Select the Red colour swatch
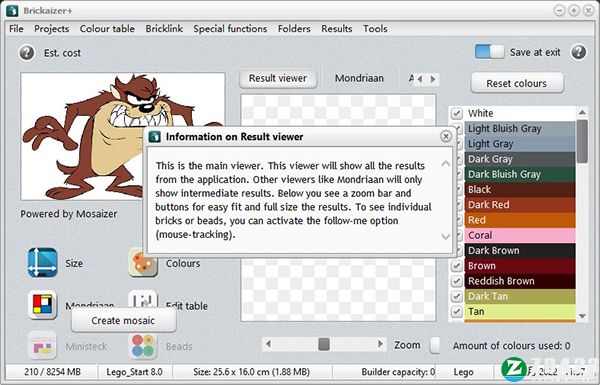Viewport: 600px width, 385px height. (x=520, y=220)
